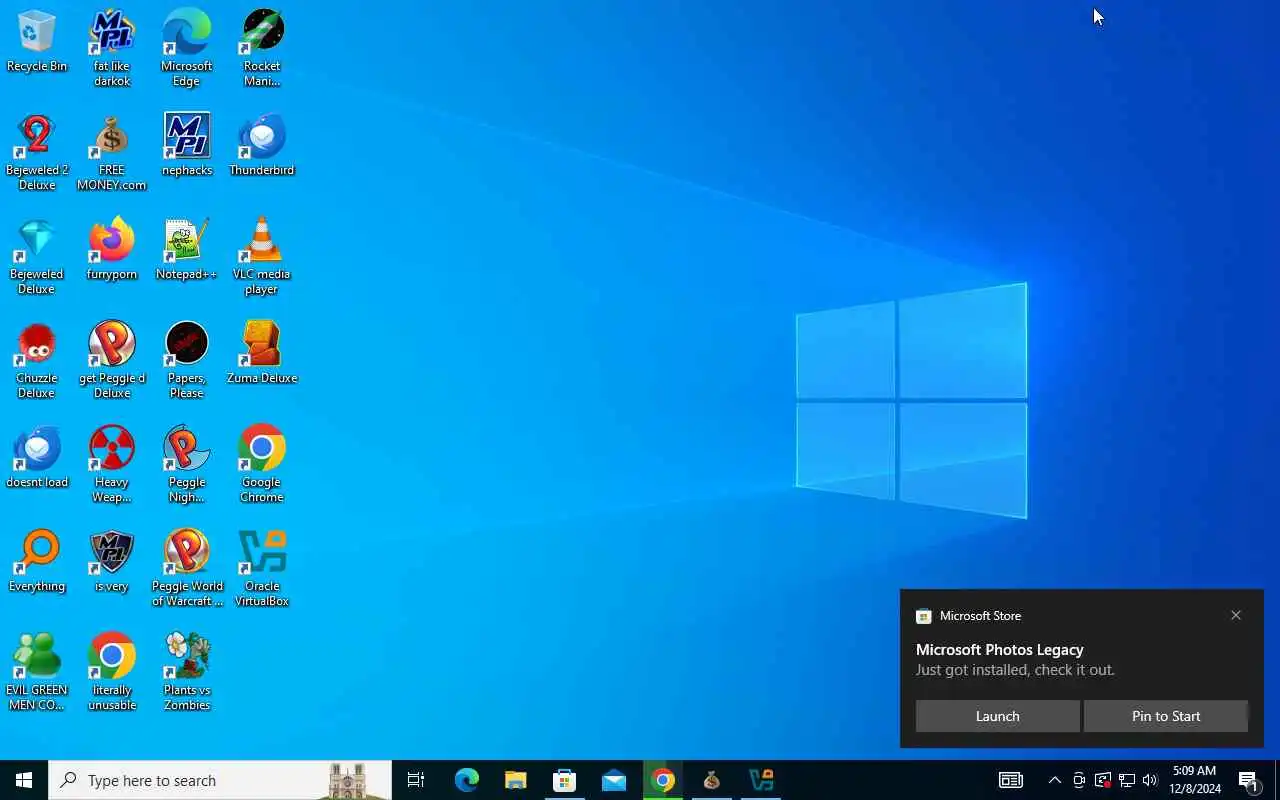
Task: Open Task View from the taskbar
Action: click(416, 780)
